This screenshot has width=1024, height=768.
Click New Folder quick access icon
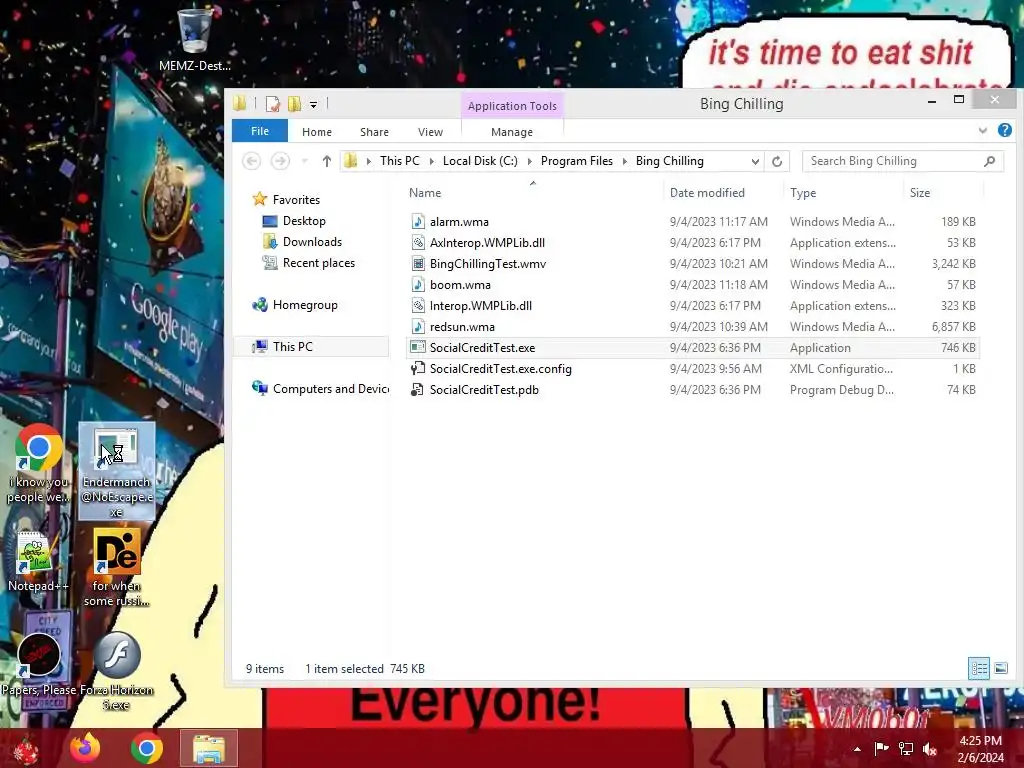pyautogui.click(x=295, y=104)
